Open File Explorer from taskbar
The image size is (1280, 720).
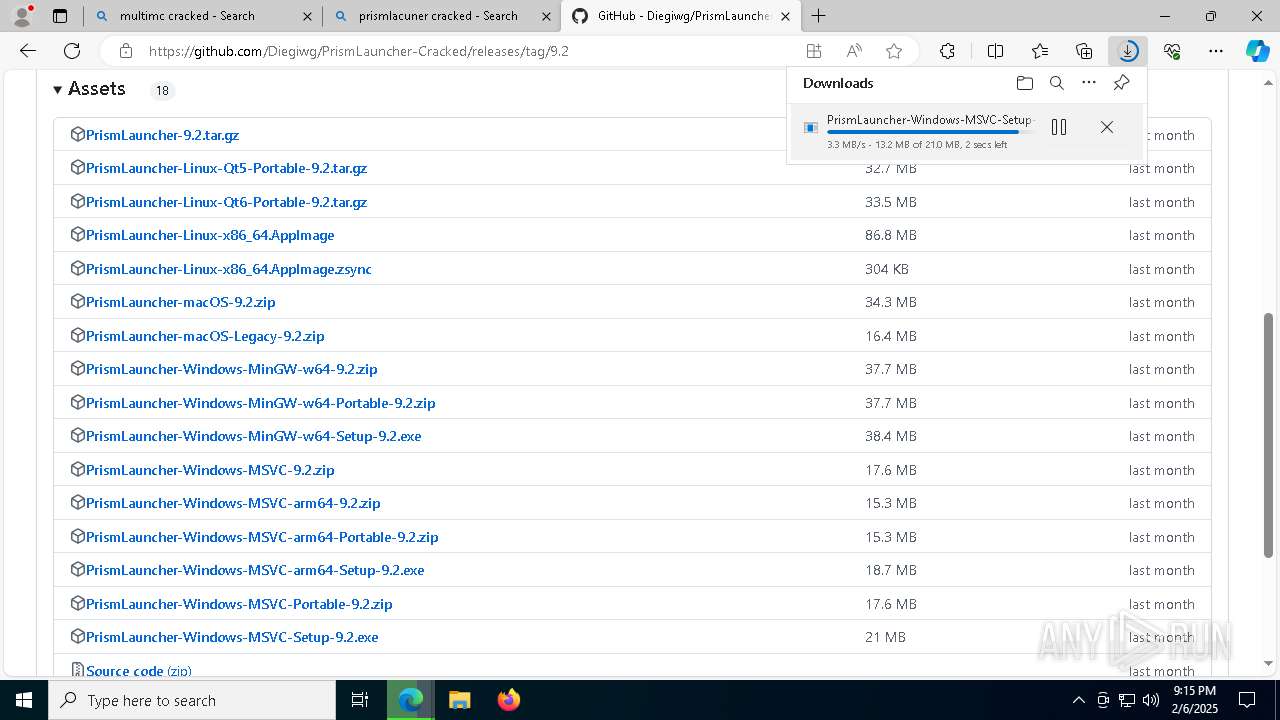[x=459, y=700]
